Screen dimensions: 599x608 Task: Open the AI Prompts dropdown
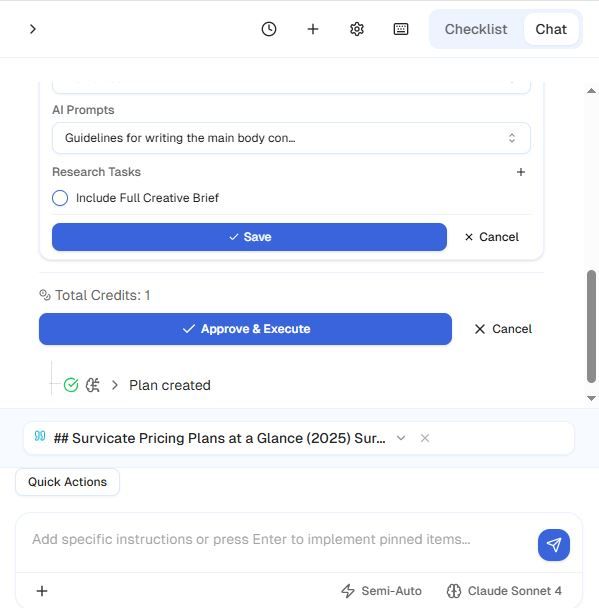click(x=291, y=138)
